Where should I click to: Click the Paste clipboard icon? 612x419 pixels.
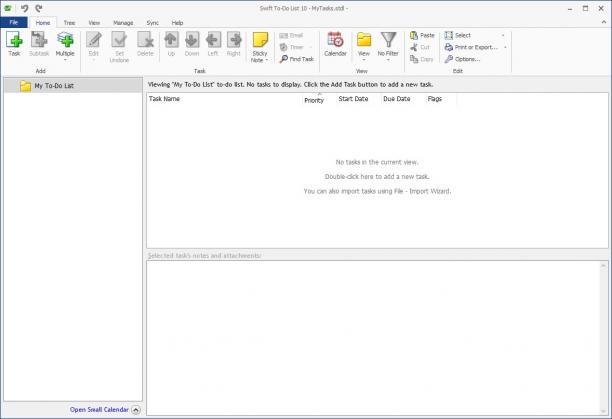[x=414, y=36]
